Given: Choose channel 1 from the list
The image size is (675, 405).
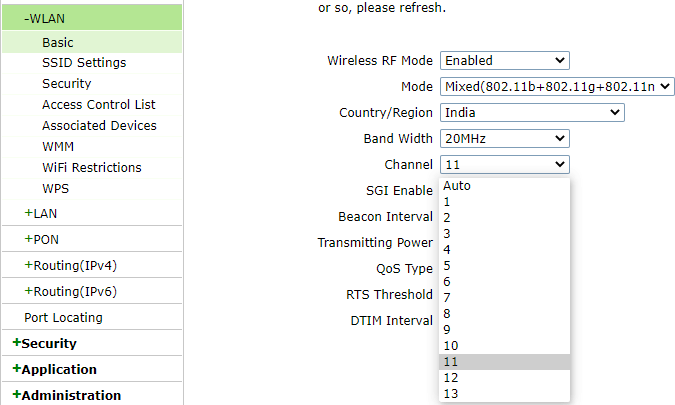Looking at the screenshot, I should [505, 202].
